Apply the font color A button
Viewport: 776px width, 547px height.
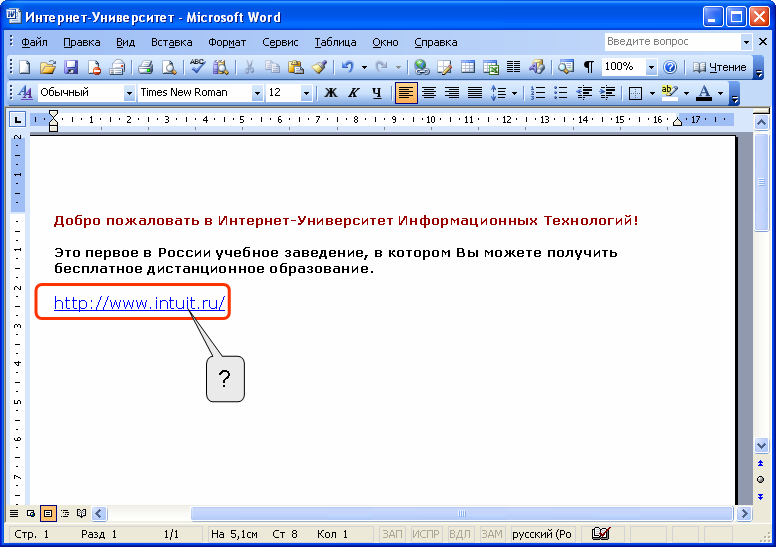point(704,93)
